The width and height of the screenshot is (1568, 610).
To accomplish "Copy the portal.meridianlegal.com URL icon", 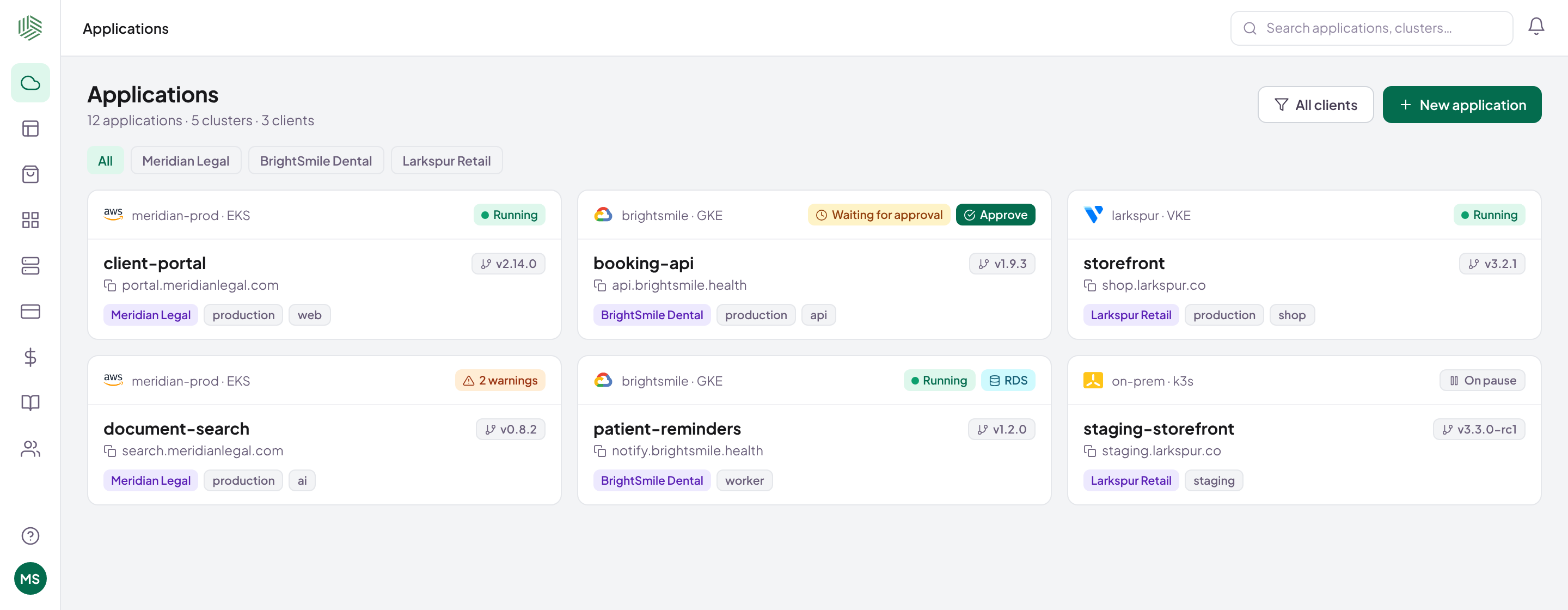I will [109, 285].
